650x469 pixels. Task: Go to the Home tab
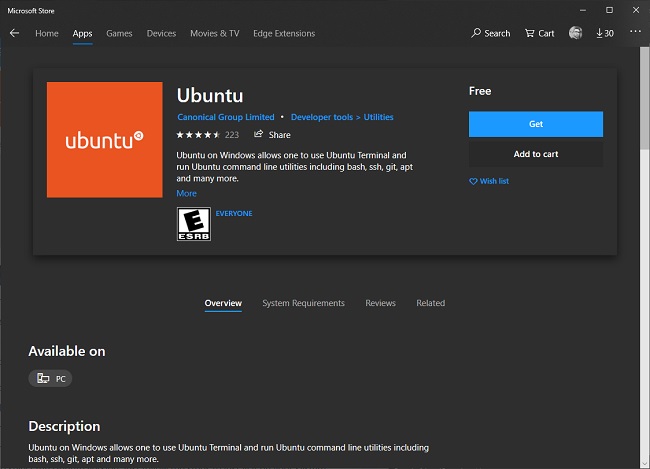tap(47, 33)
